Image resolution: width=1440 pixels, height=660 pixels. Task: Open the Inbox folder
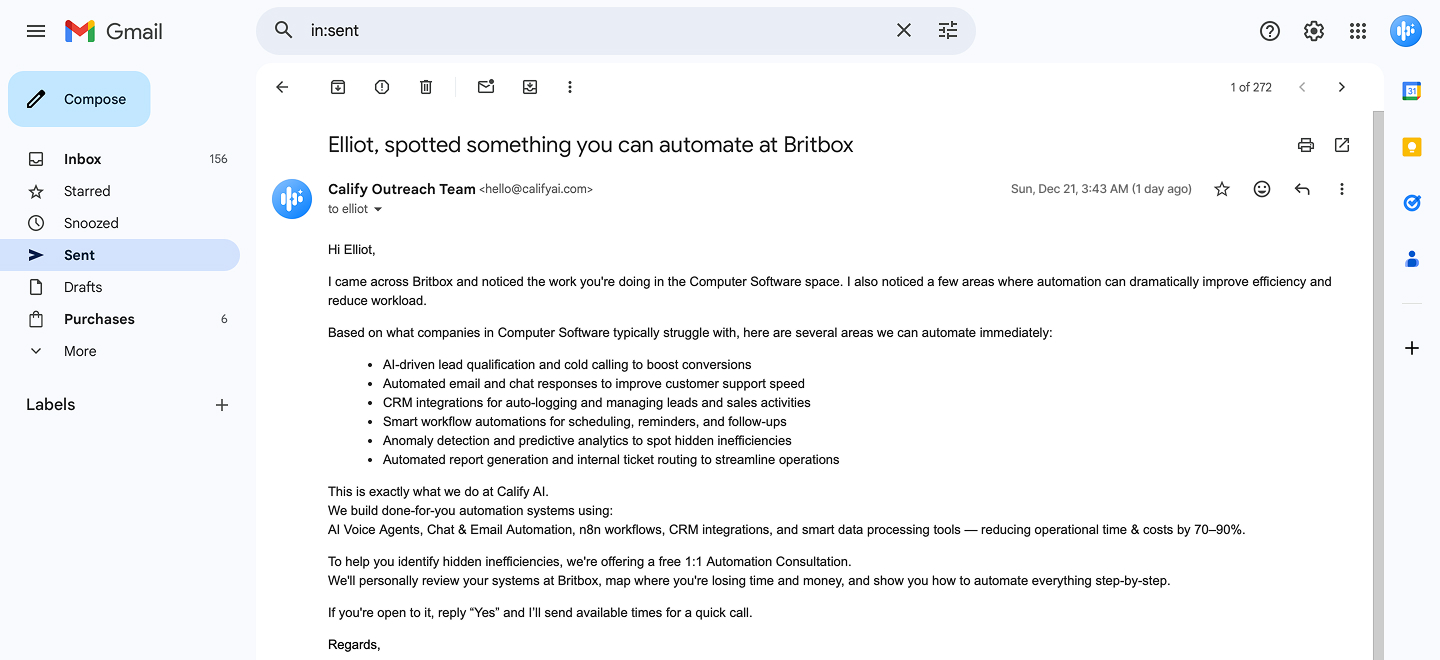point(83,159)
